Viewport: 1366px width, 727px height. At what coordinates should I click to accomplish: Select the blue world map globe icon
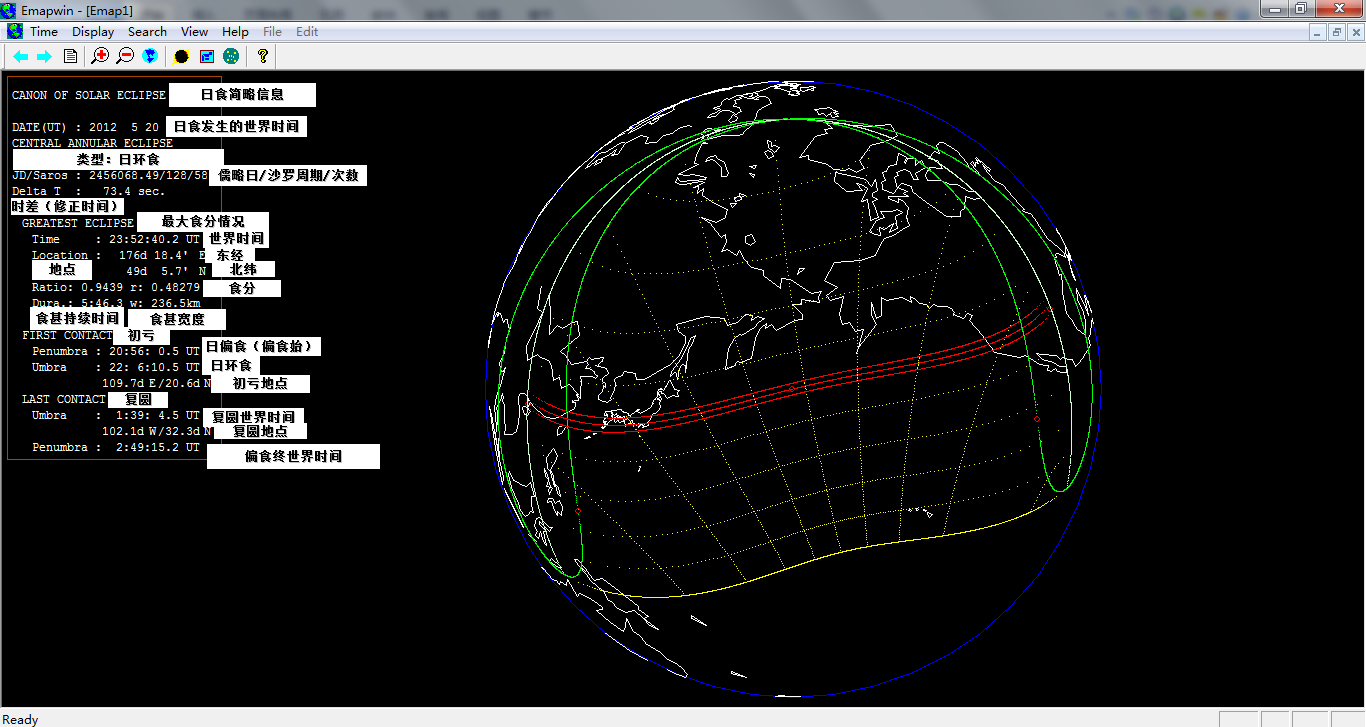pyautogui.click(x=150, y=56)
